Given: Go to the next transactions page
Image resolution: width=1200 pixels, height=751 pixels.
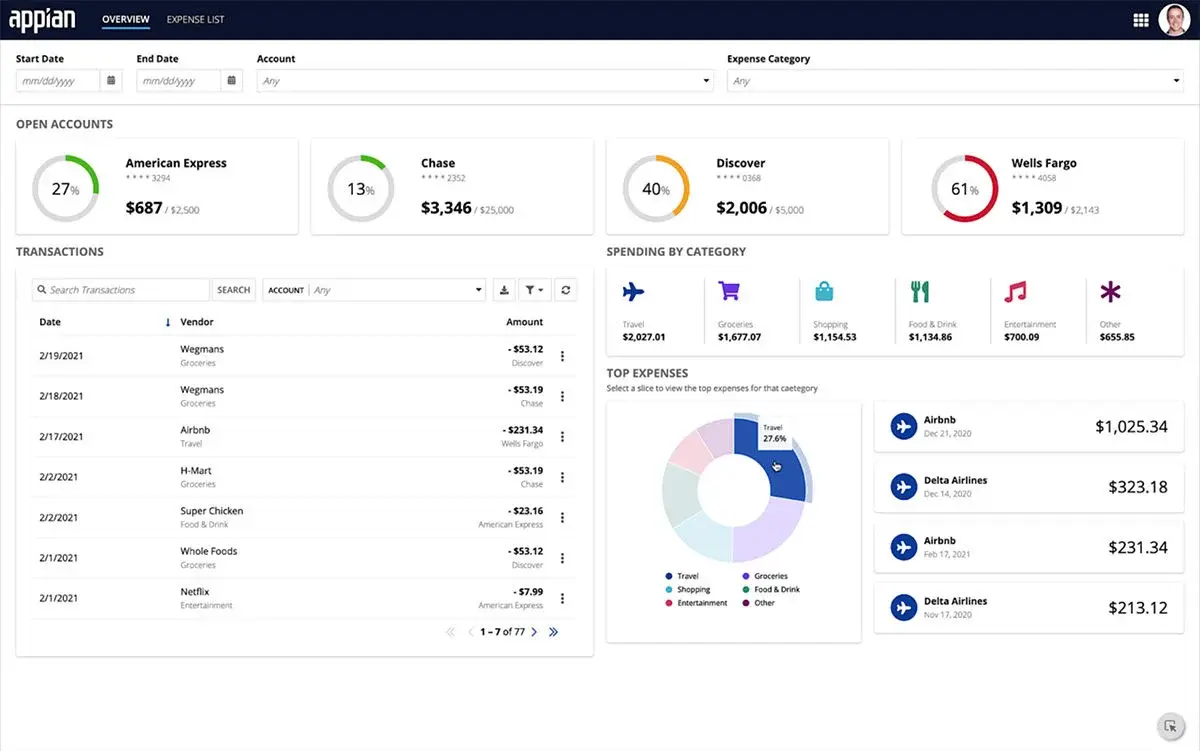Looking at the screenshot, I should pyautogui.click(x=534, y=631).
